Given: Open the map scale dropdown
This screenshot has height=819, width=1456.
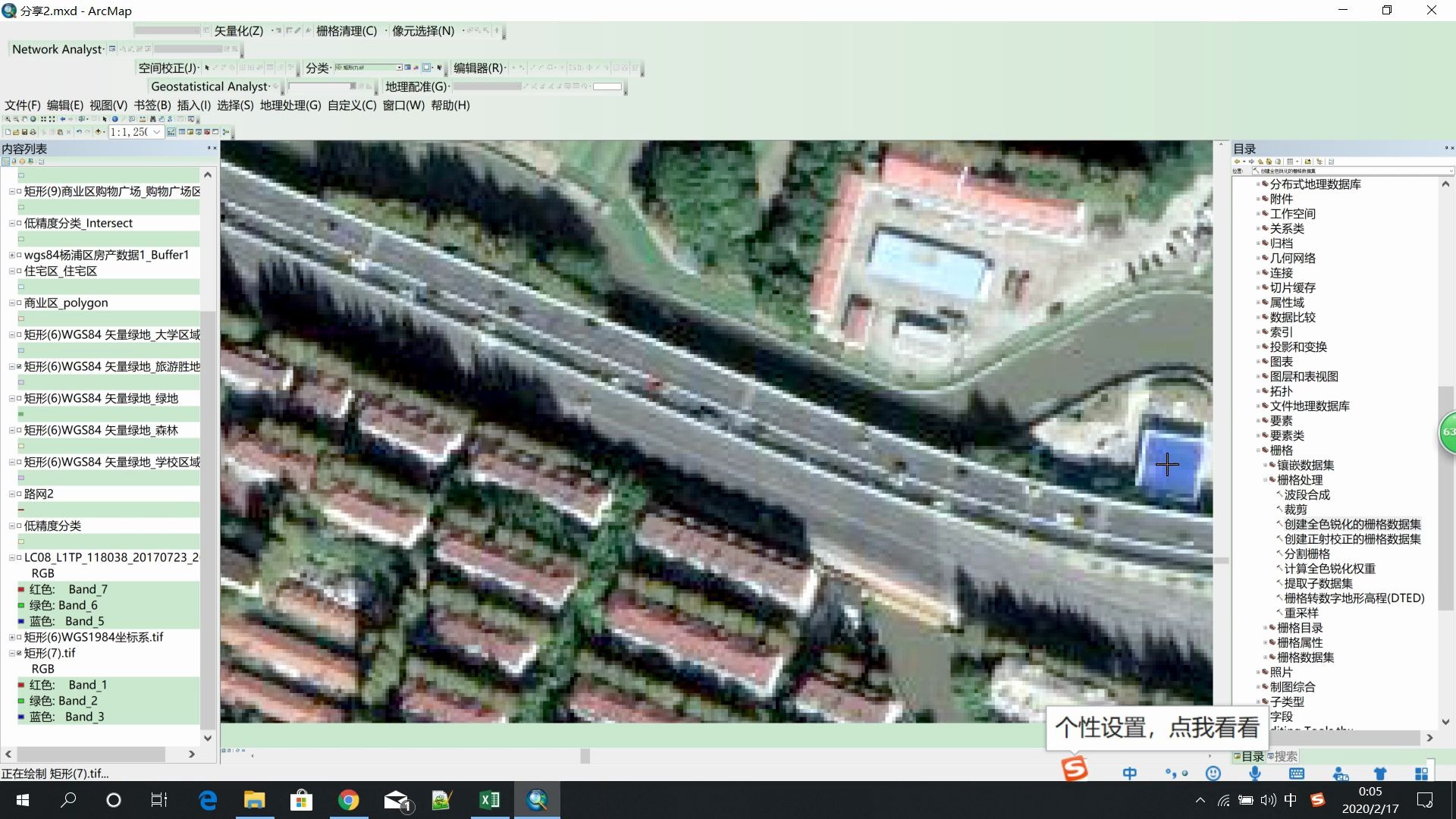Looking at the screenshot, I should 157,132.
